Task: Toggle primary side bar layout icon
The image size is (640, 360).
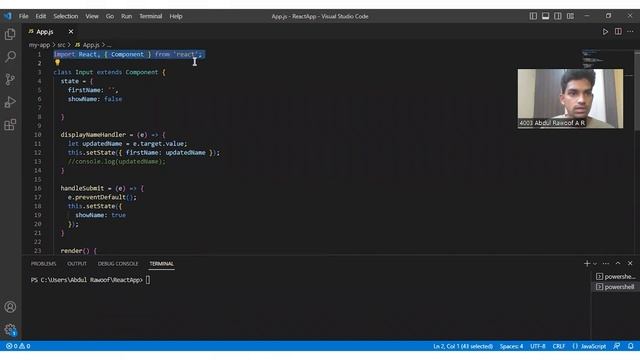Action: [x=533, y=16]
